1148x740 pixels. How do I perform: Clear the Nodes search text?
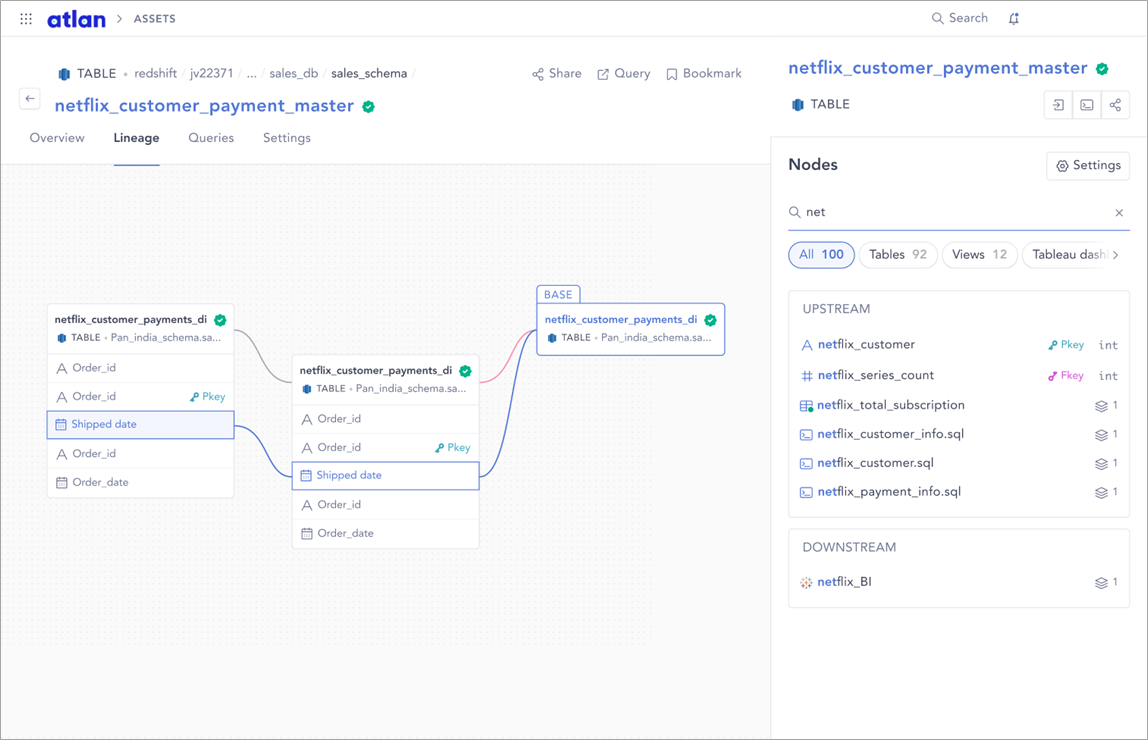tap(1119, 213)
